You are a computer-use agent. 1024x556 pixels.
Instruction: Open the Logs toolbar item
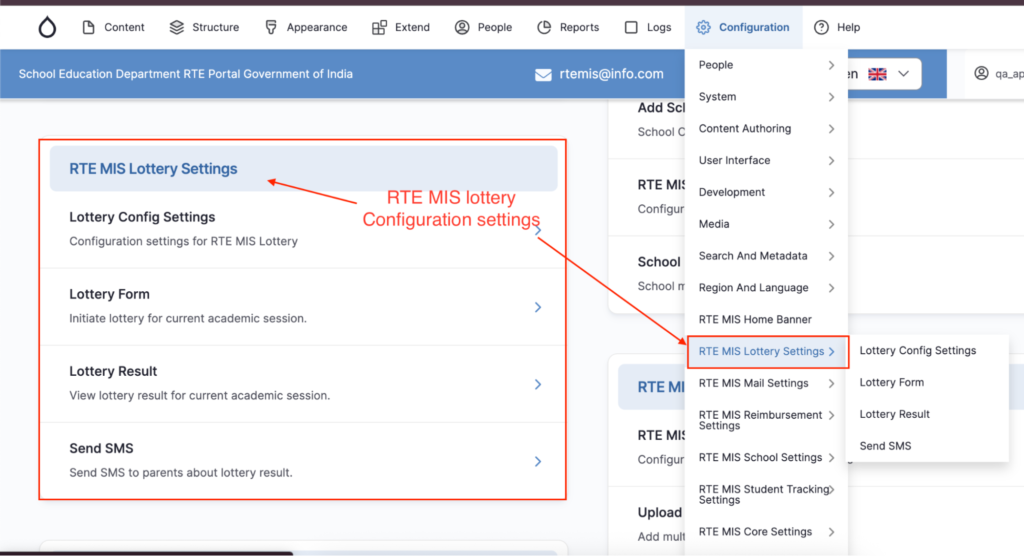648,27
